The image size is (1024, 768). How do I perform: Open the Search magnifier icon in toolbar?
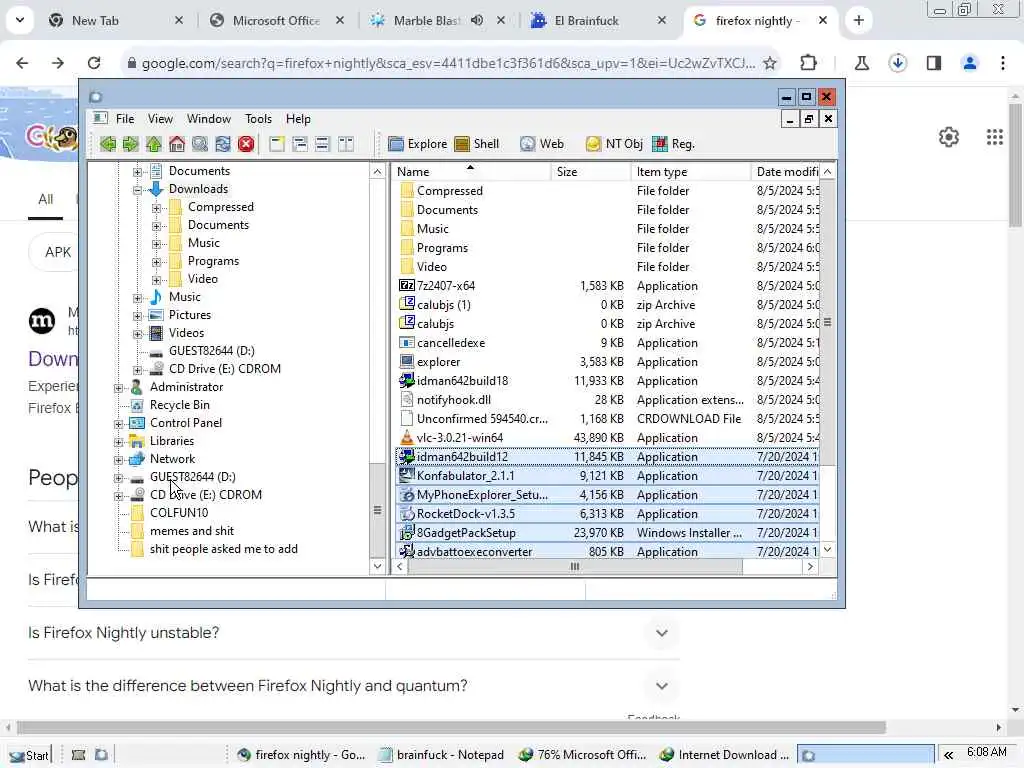[200, 144]
